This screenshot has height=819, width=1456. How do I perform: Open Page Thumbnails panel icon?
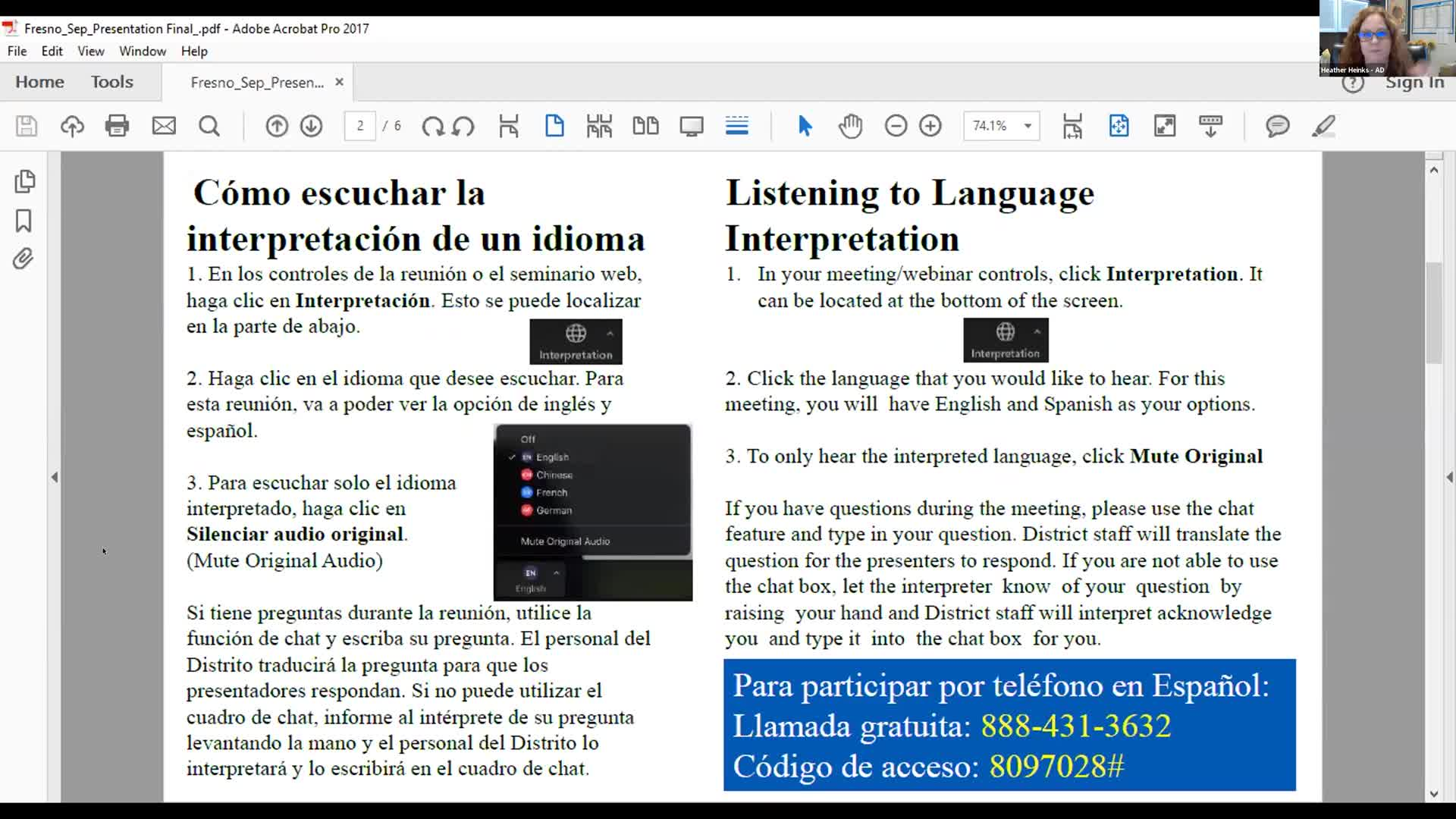click(x=24, y=181)
